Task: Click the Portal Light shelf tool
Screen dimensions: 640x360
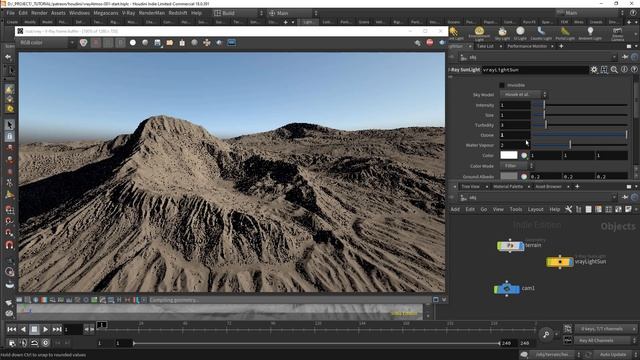Action: (x=565, y=33)
